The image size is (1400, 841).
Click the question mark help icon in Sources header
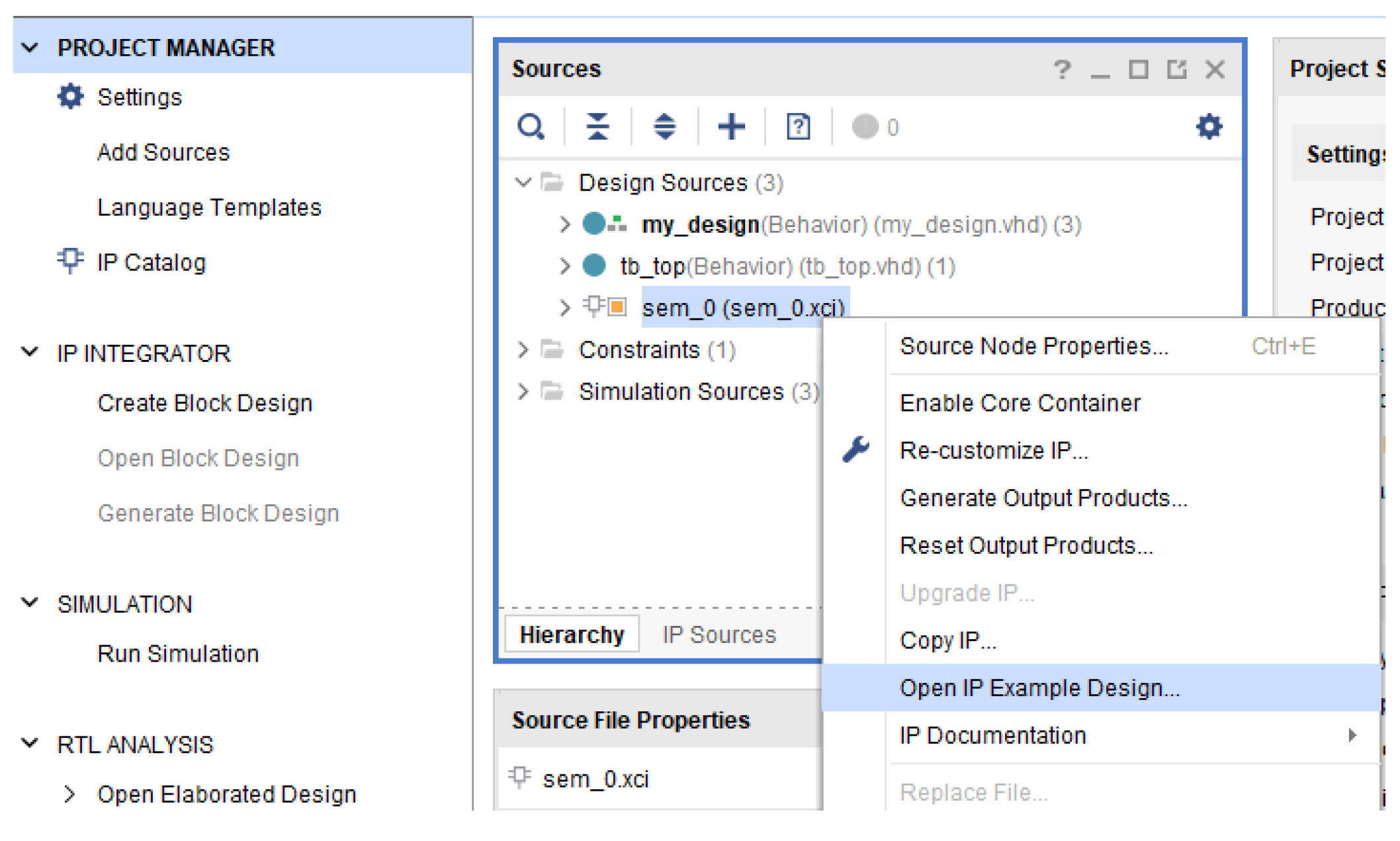click(x=1062, y=69)
